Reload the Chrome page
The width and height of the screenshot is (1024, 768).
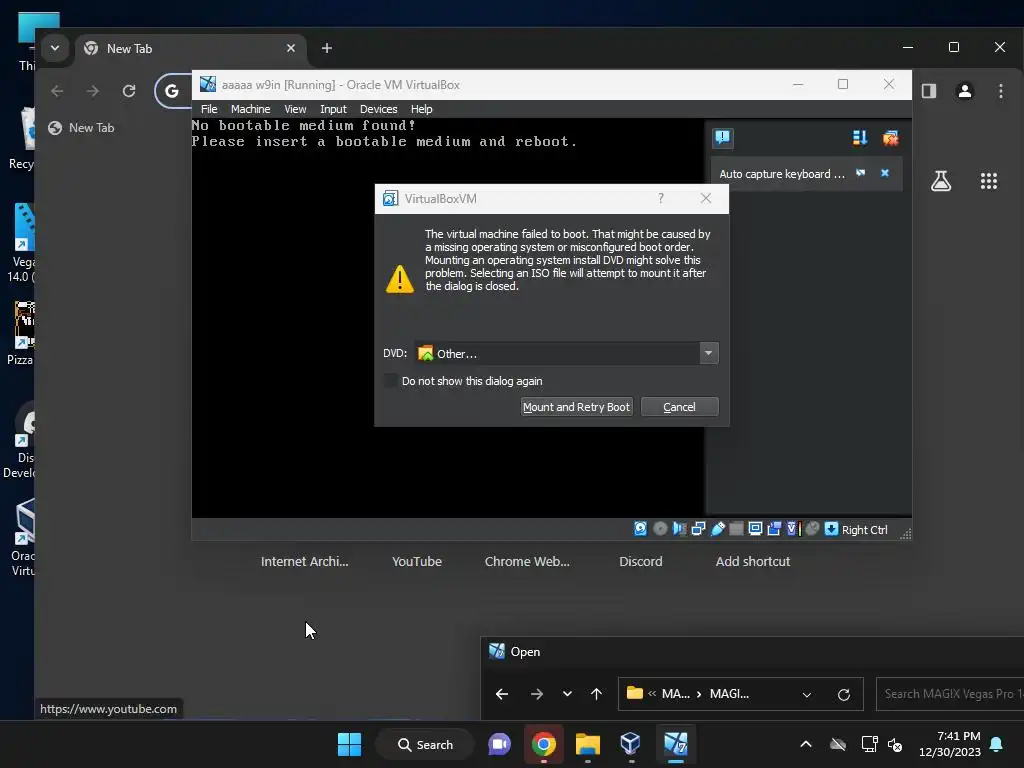pos(129,91)
